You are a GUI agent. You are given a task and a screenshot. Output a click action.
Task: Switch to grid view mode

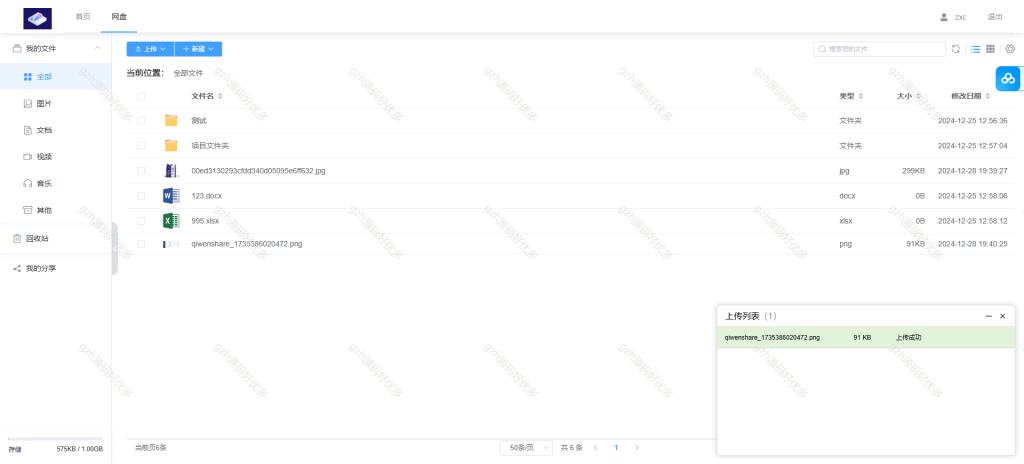(x=990, y=49)
